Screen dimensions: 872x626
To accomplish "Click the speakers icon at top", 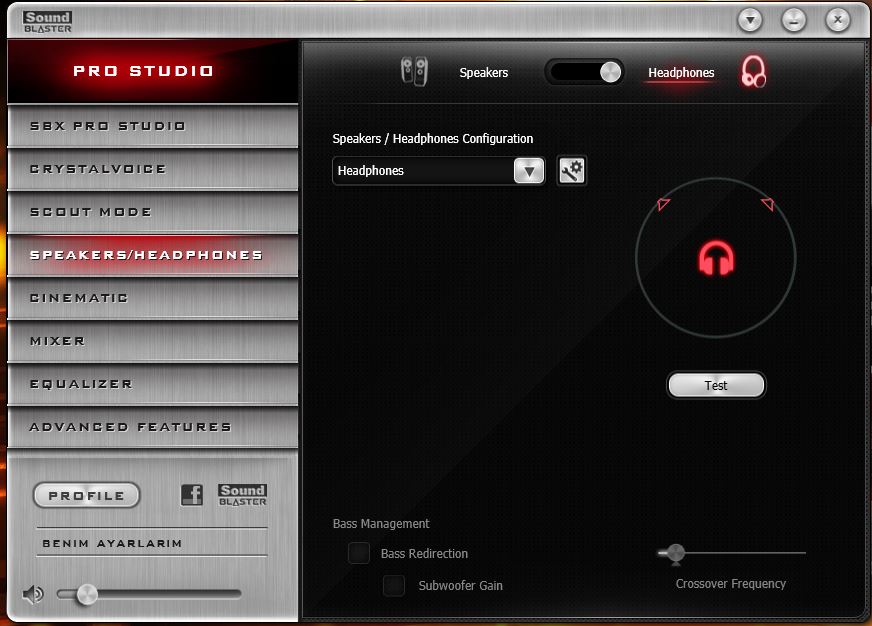I will [414, 72].
